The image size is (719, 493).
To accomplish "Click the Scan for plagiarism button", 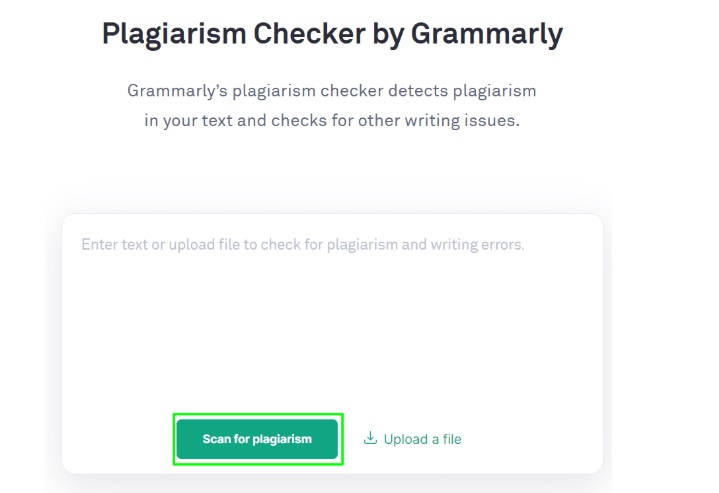I will pyautogui.click(x=257, y=439).
